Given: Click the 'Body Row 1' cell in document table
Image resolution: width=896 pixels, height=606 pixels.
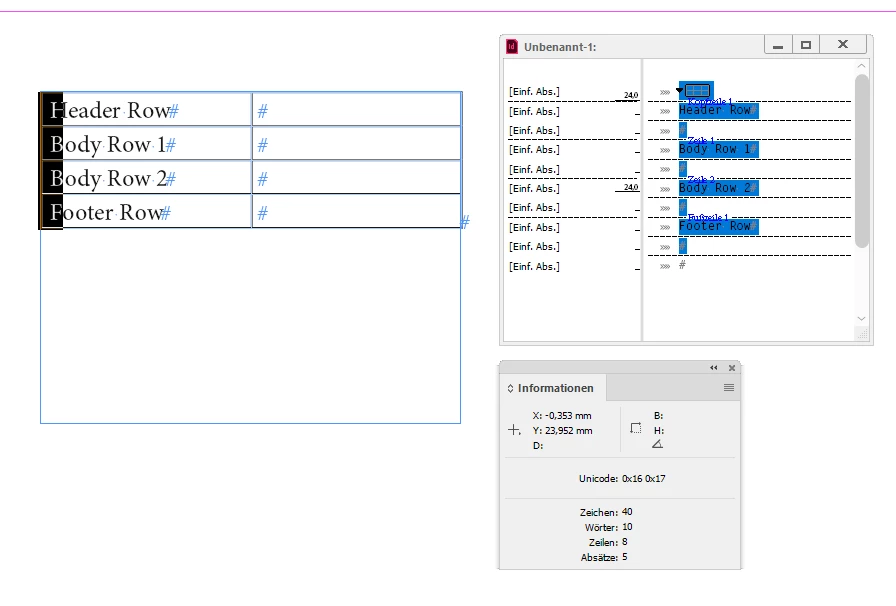Looking at the screenshot, I should 146,143.
